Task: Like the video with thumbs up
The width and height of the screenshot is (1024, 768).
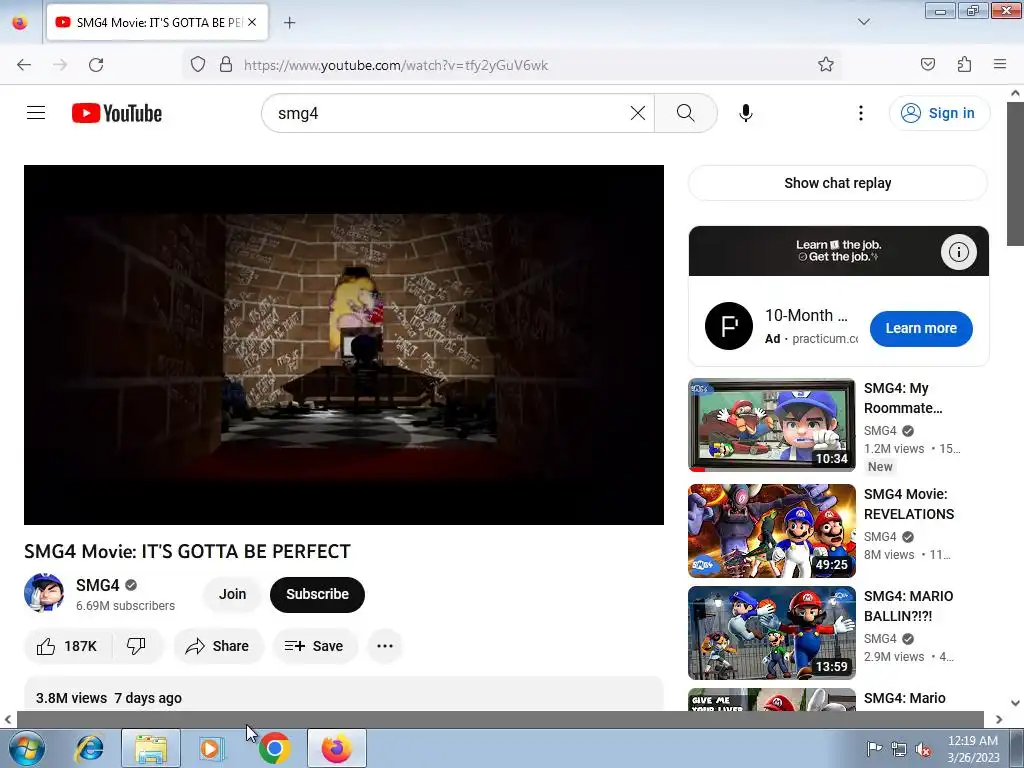Action: point(68,646)
